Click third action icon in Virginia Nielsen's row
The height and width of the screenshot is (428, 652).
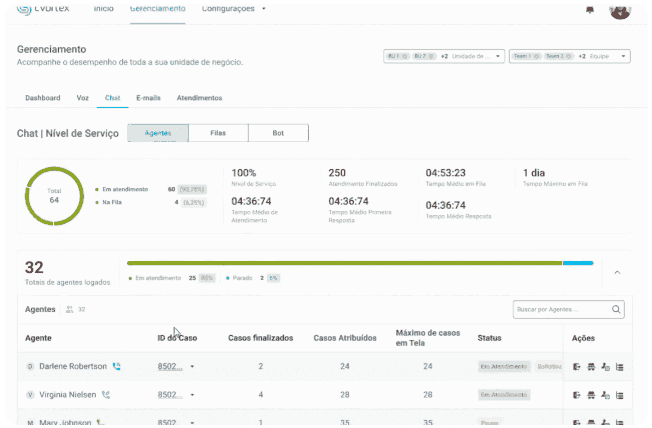pos(606,395)
